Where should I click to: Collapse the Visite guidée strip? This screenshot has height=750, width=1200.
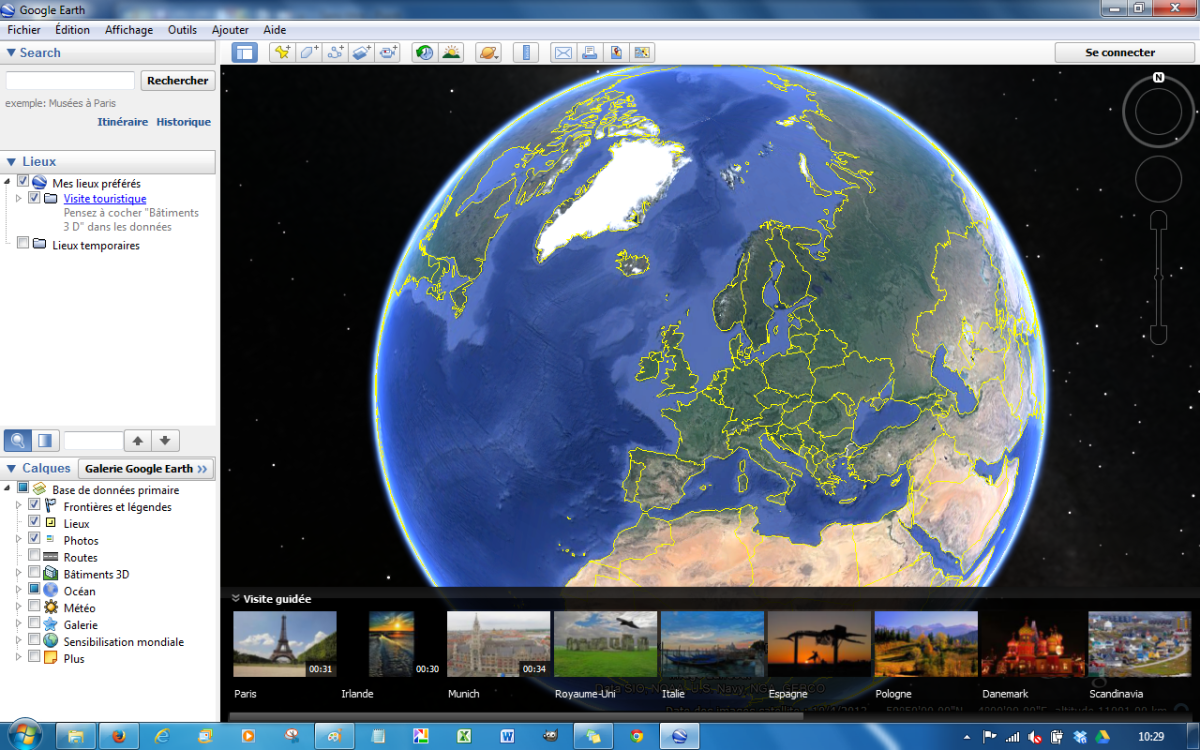click(x=235, y=599)
